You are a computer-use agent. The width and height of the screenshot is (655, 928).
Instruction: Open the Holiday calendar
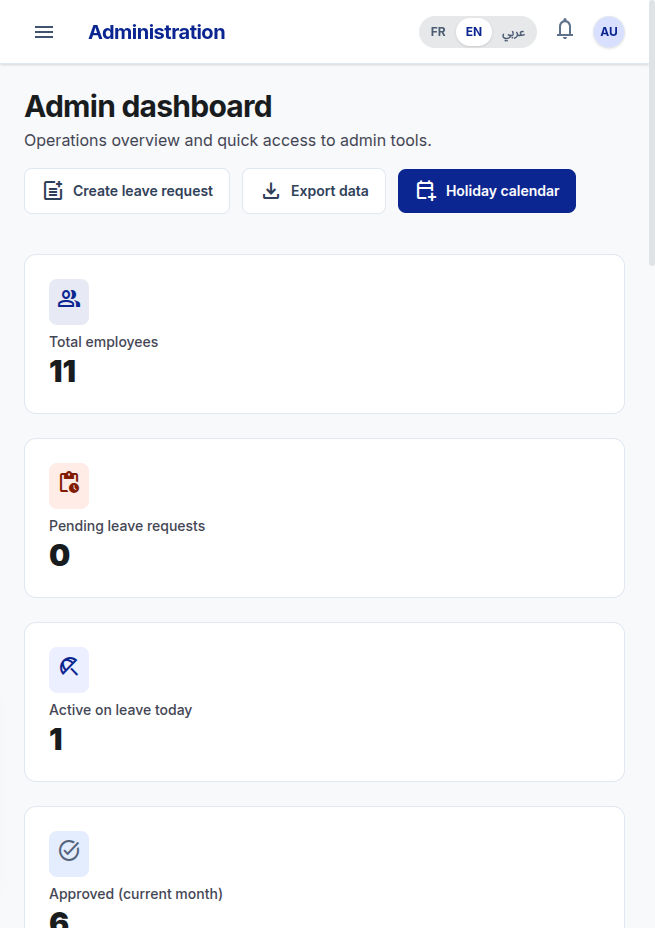(486, 191)
